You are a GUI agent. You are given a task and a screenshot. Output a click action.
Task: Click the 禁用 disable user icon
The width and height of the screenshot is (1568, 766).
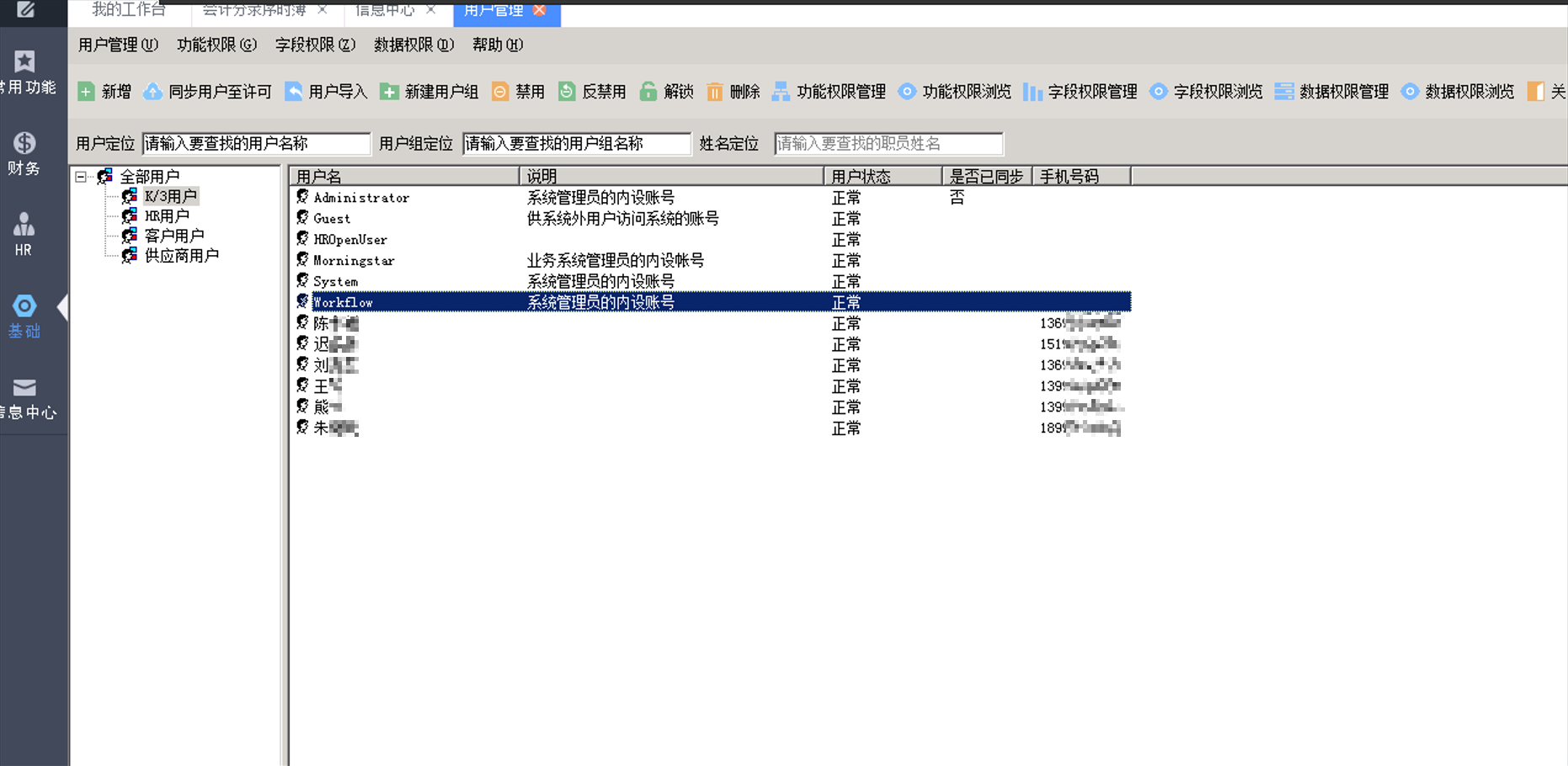click(x=500, y=92)
